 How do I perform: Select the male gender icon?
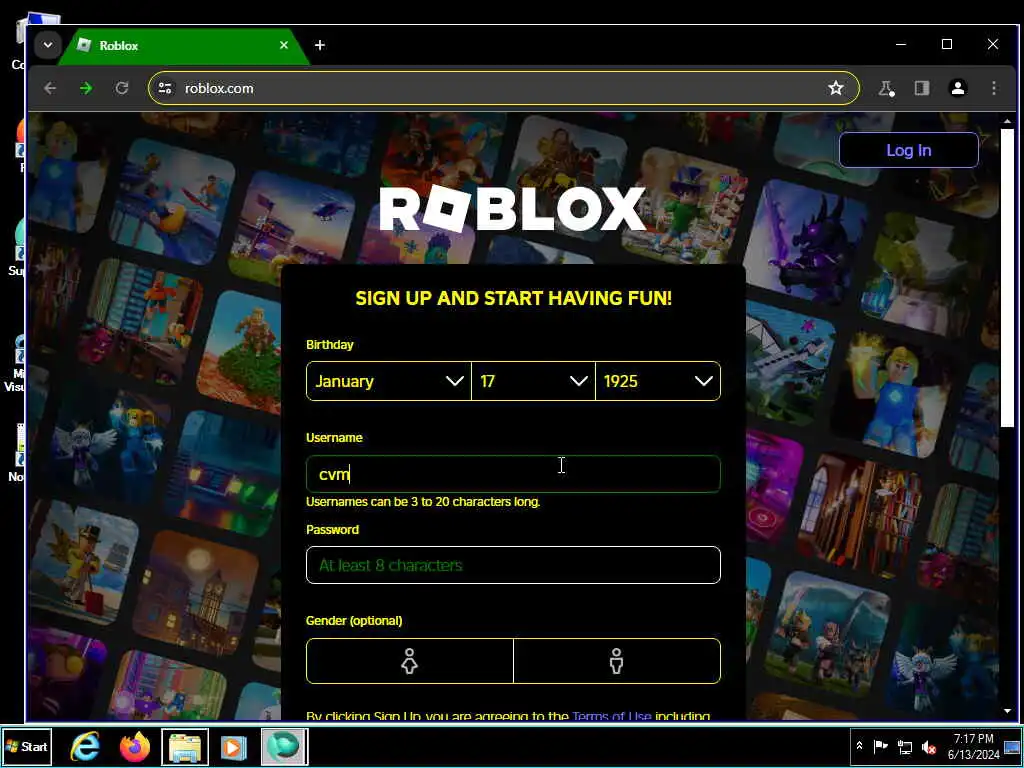point(616,661)
